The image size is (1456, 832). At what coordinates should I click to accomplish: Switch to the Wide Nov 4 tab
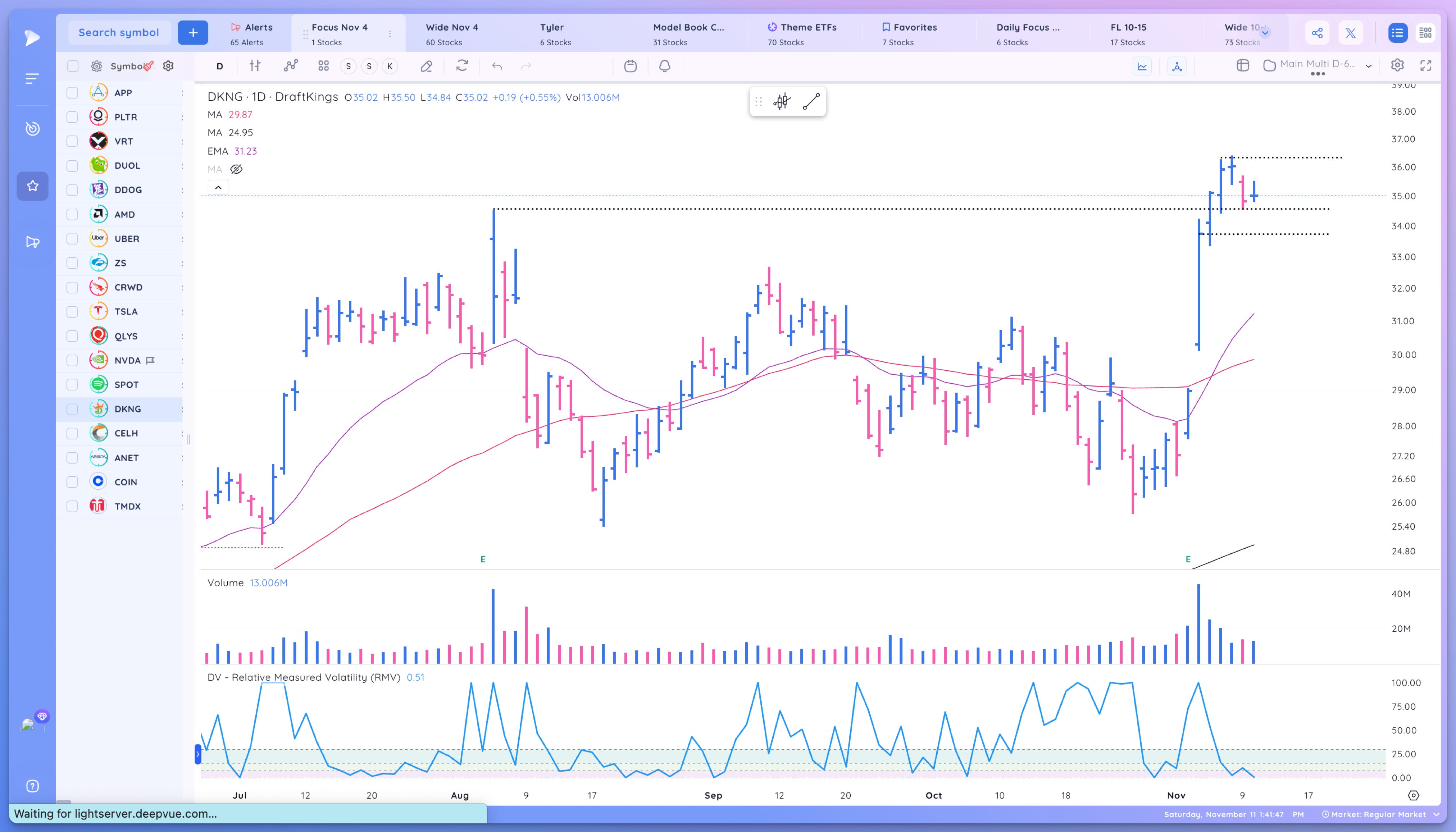pos(452,34)
